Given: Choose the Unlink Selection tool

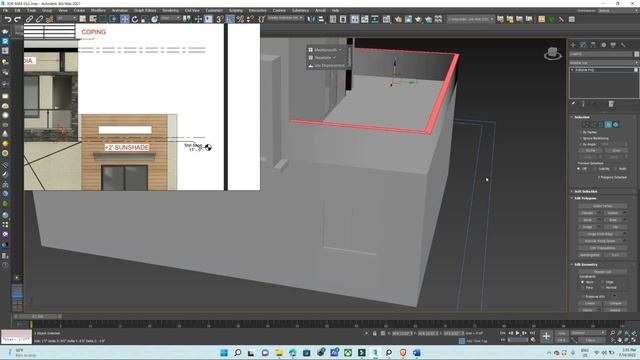Looking at the screenshot, I should [39, 19].
